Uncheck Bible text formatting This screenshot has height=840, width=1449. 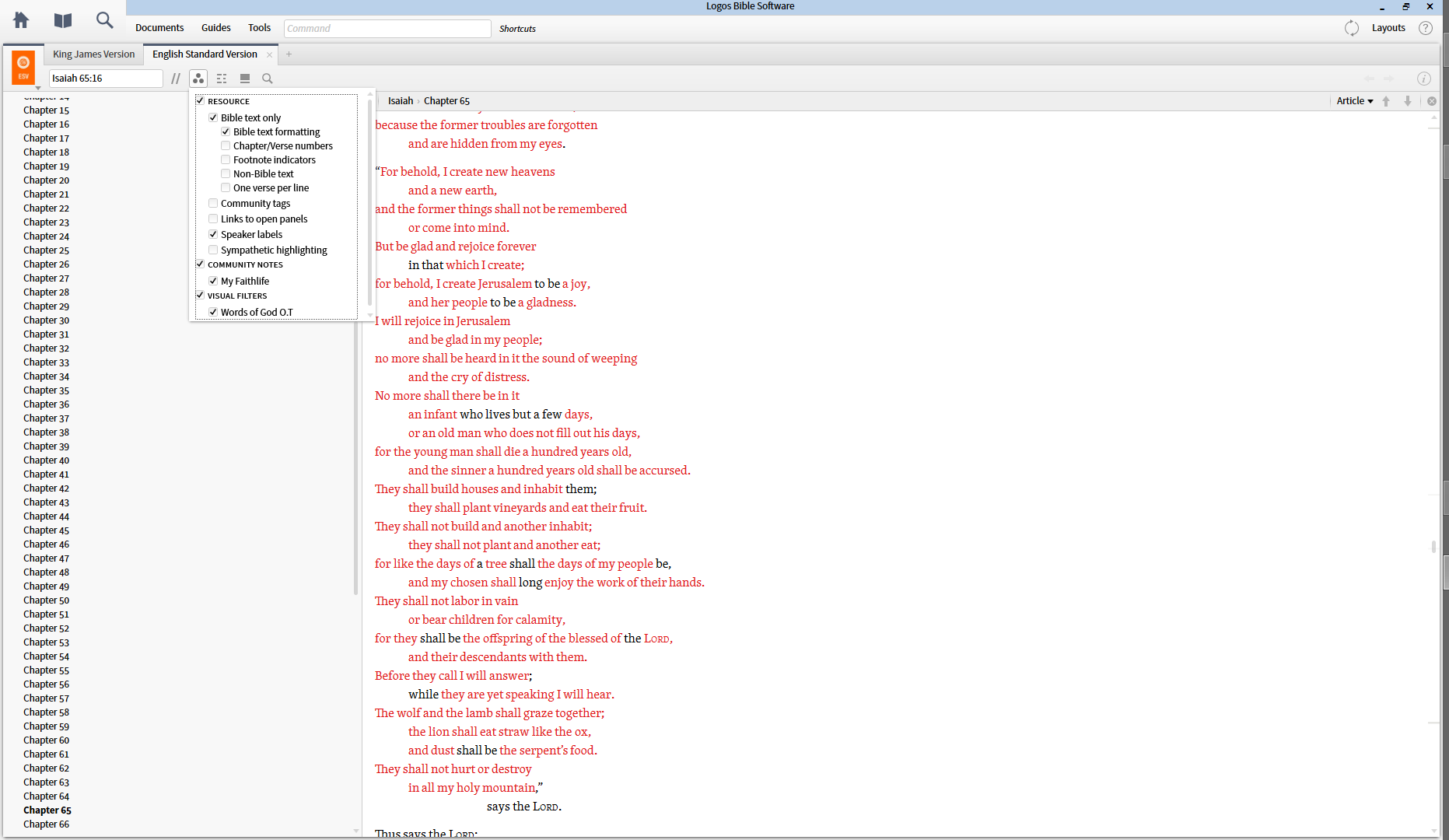pyautogui.click(x=226, y=131)
